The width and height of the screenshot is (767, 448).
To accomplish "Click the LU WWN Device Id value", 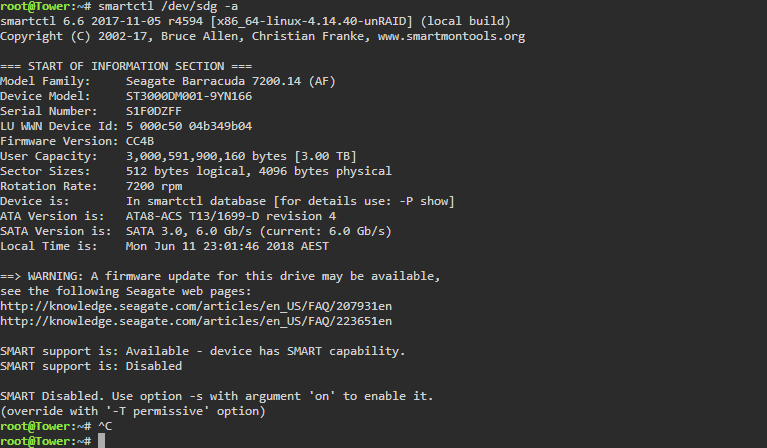I will (x=189, y=126).
